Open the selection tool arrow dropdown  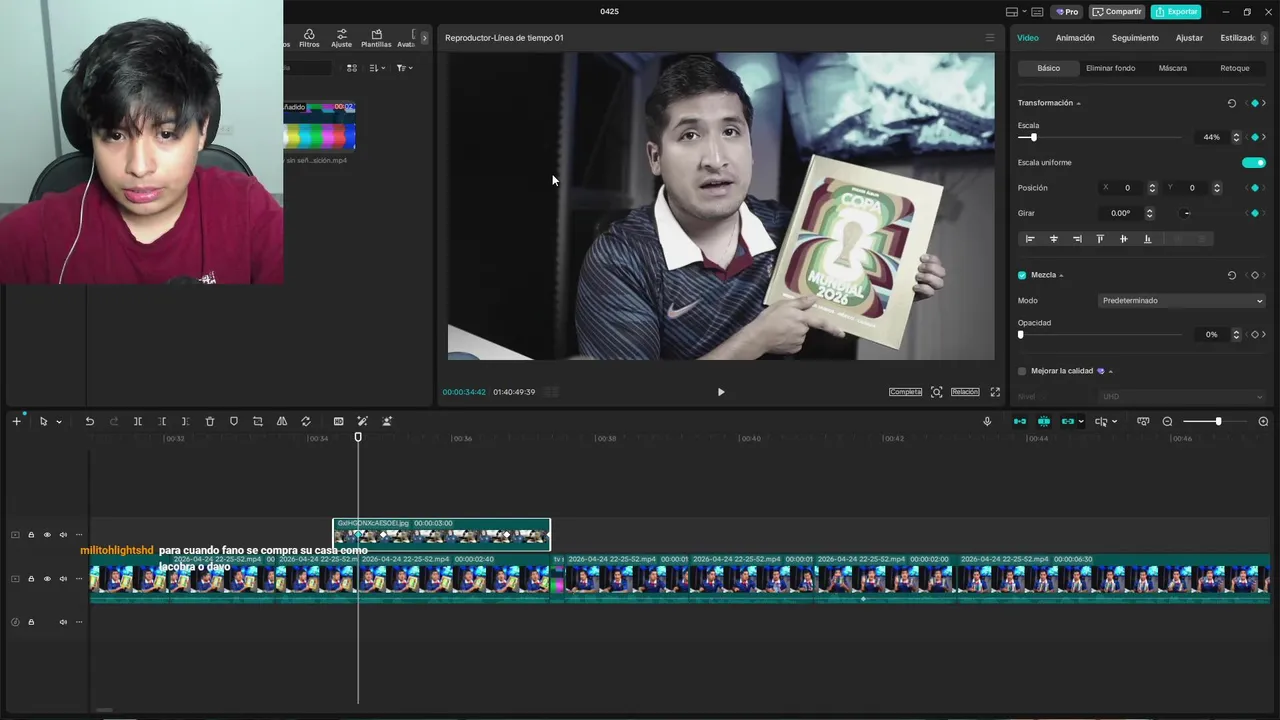coord(59,422)
